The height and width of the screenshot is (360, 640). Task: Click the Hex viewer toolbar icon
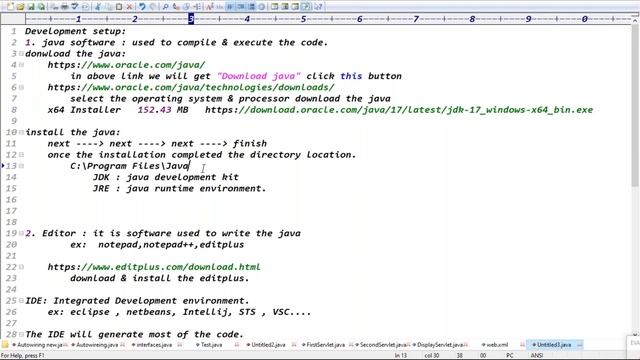(220, 7)
